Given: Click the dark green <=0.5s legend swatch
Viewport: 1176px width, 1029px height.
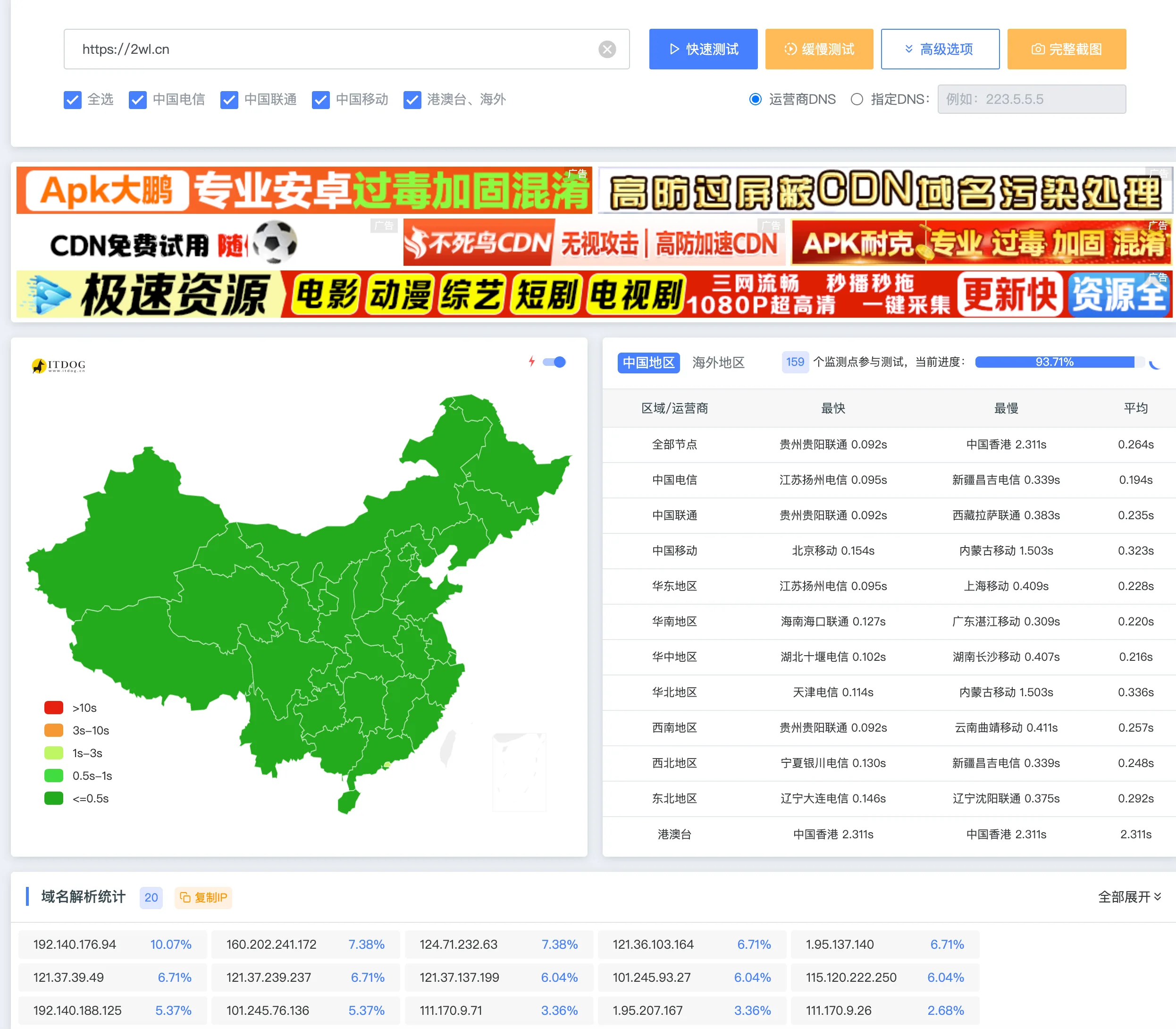Looking at the screenshot, I should tap(53, 798).
